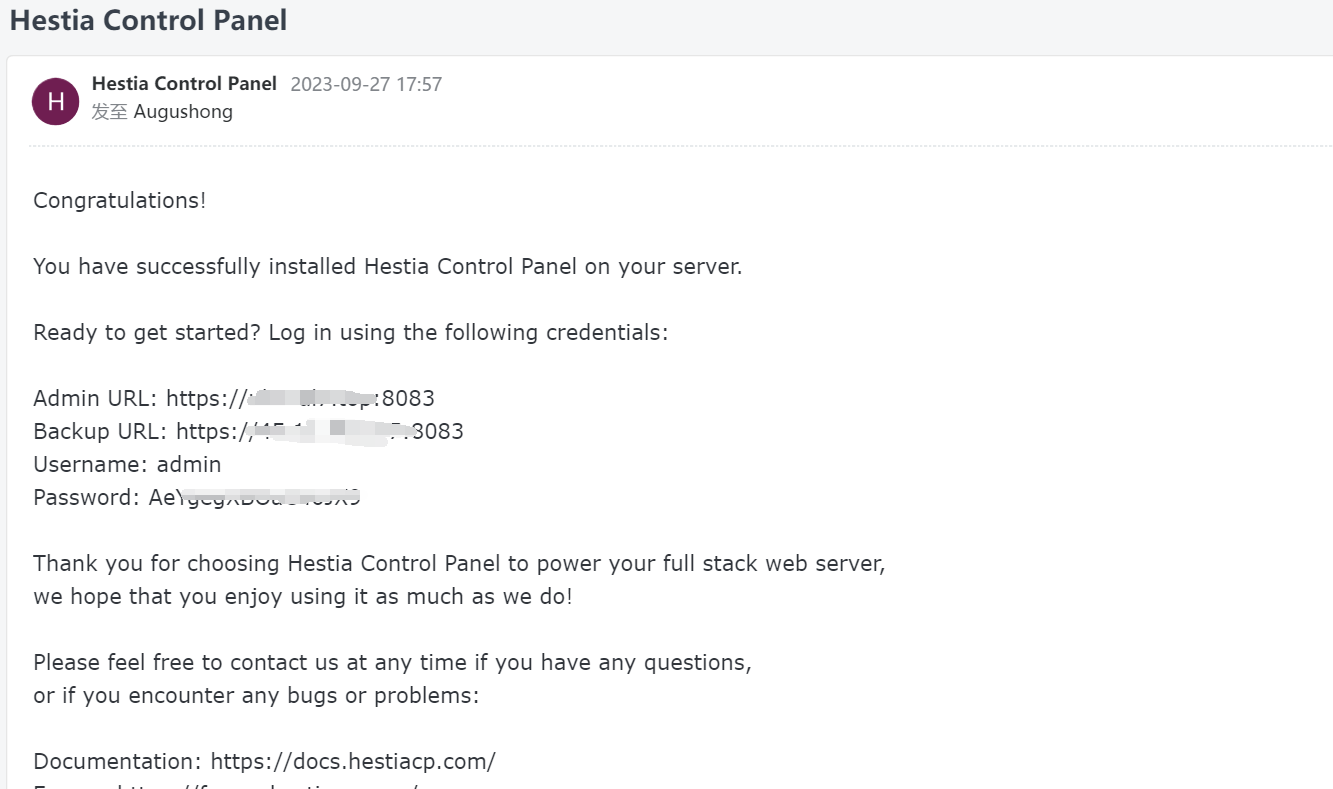The width and height of the screenshot is (1333, 789).
Task: Click the sender name Hestia Control Panel
Action: click(184, 84)
